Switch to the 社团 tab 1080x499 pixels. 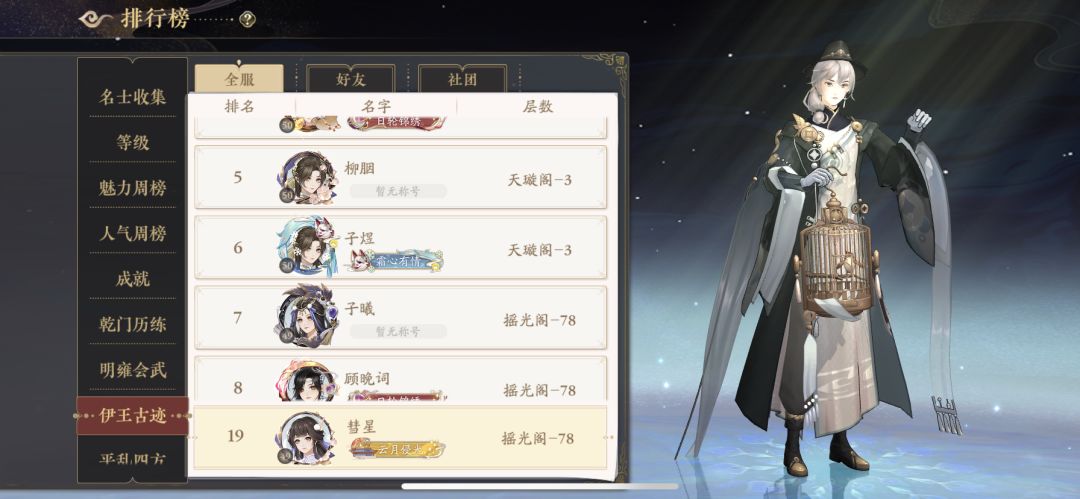tap(462, 79)
